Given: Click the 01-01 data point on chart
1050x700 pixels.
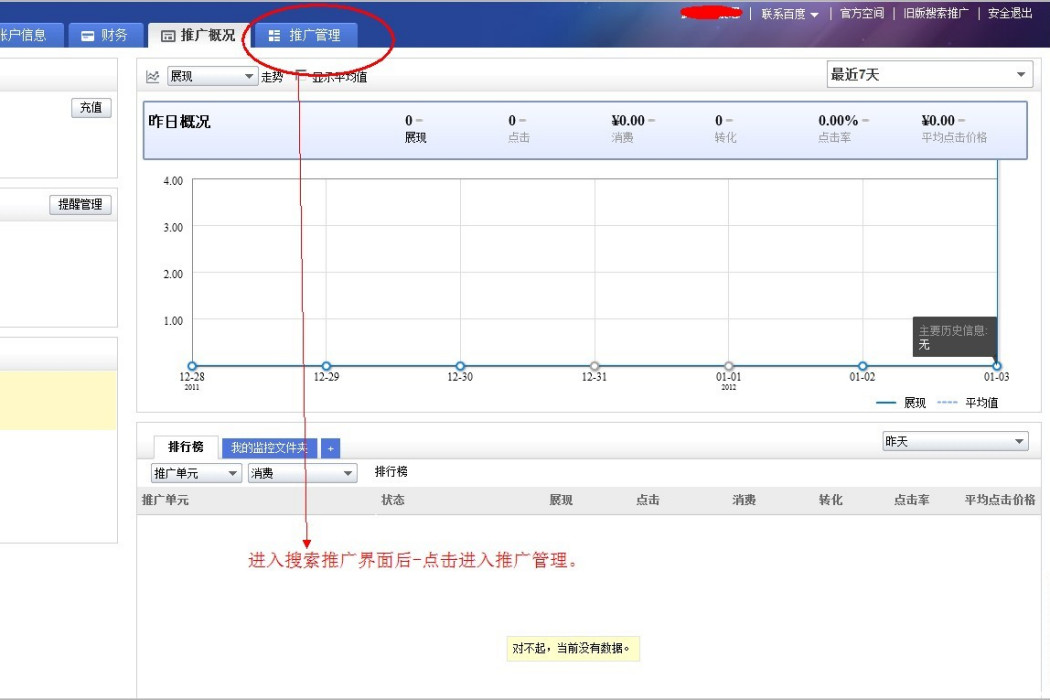Looking at the screenshot, I should [x=729, y=366].
